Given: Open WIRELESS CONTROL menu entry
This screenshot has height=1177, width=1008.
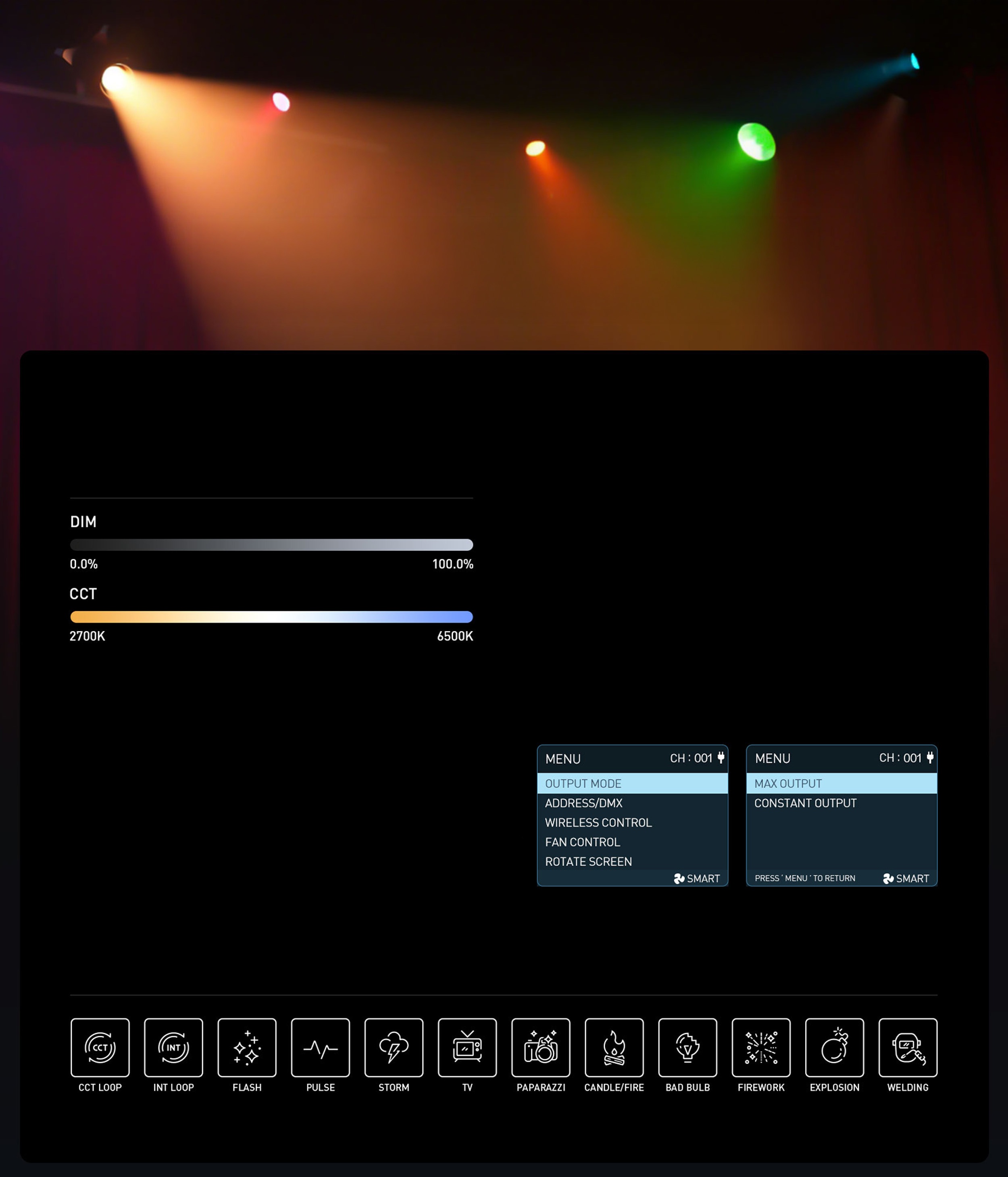Looking at the screenshot, I should pyautogui.click(x=633, y=823).
